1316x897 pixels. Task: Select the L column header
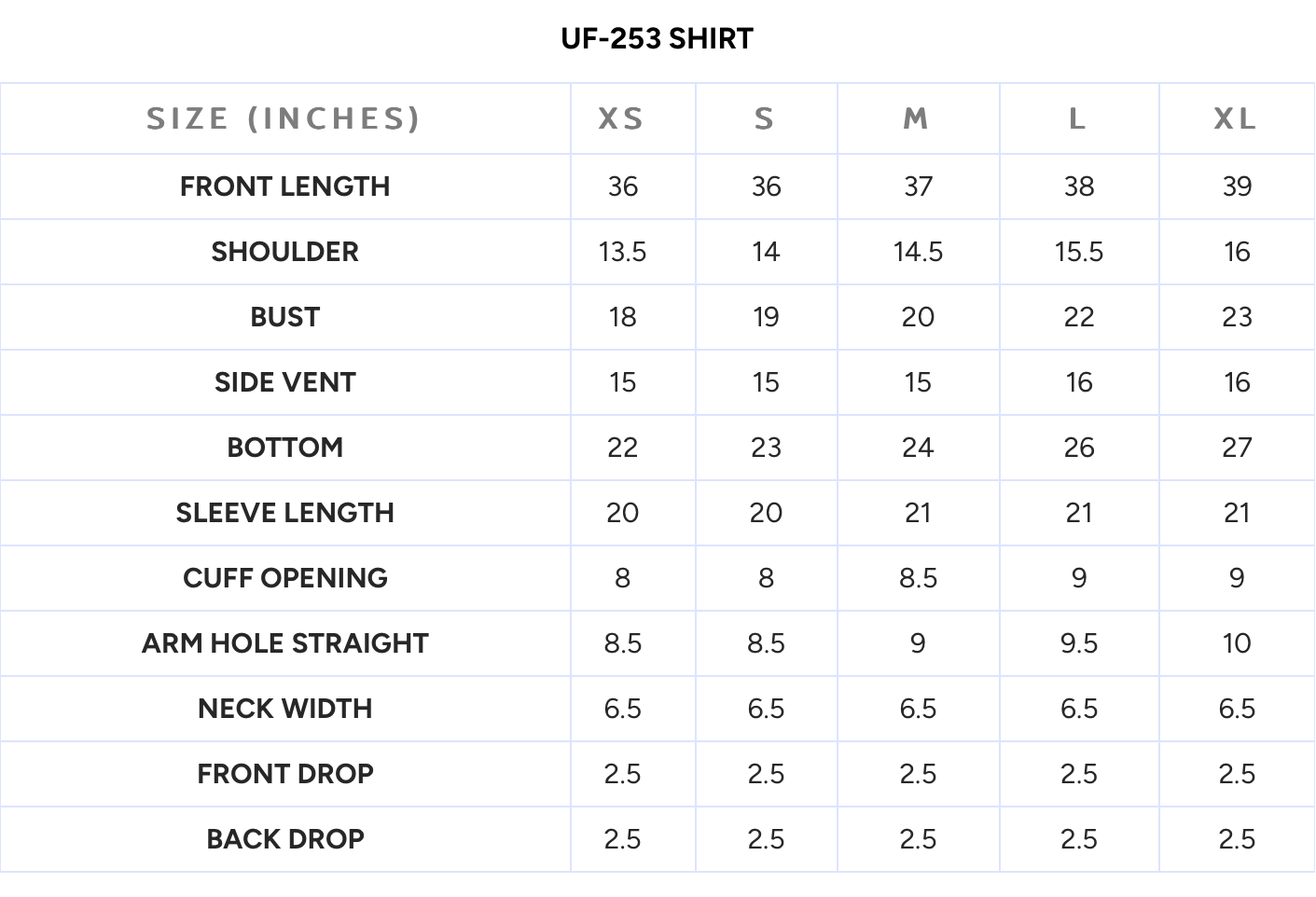(x=1078, y=119)
